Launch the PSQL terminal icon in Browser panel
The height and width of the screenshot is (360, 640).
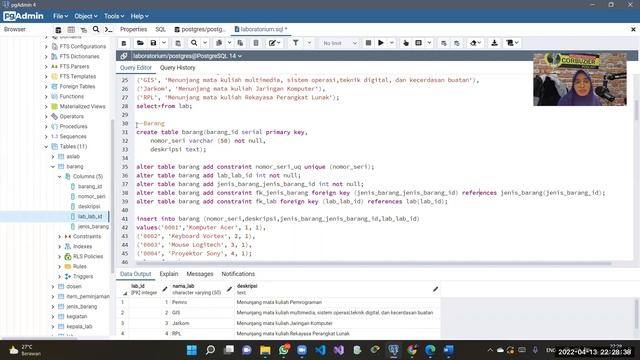(108, 29)
